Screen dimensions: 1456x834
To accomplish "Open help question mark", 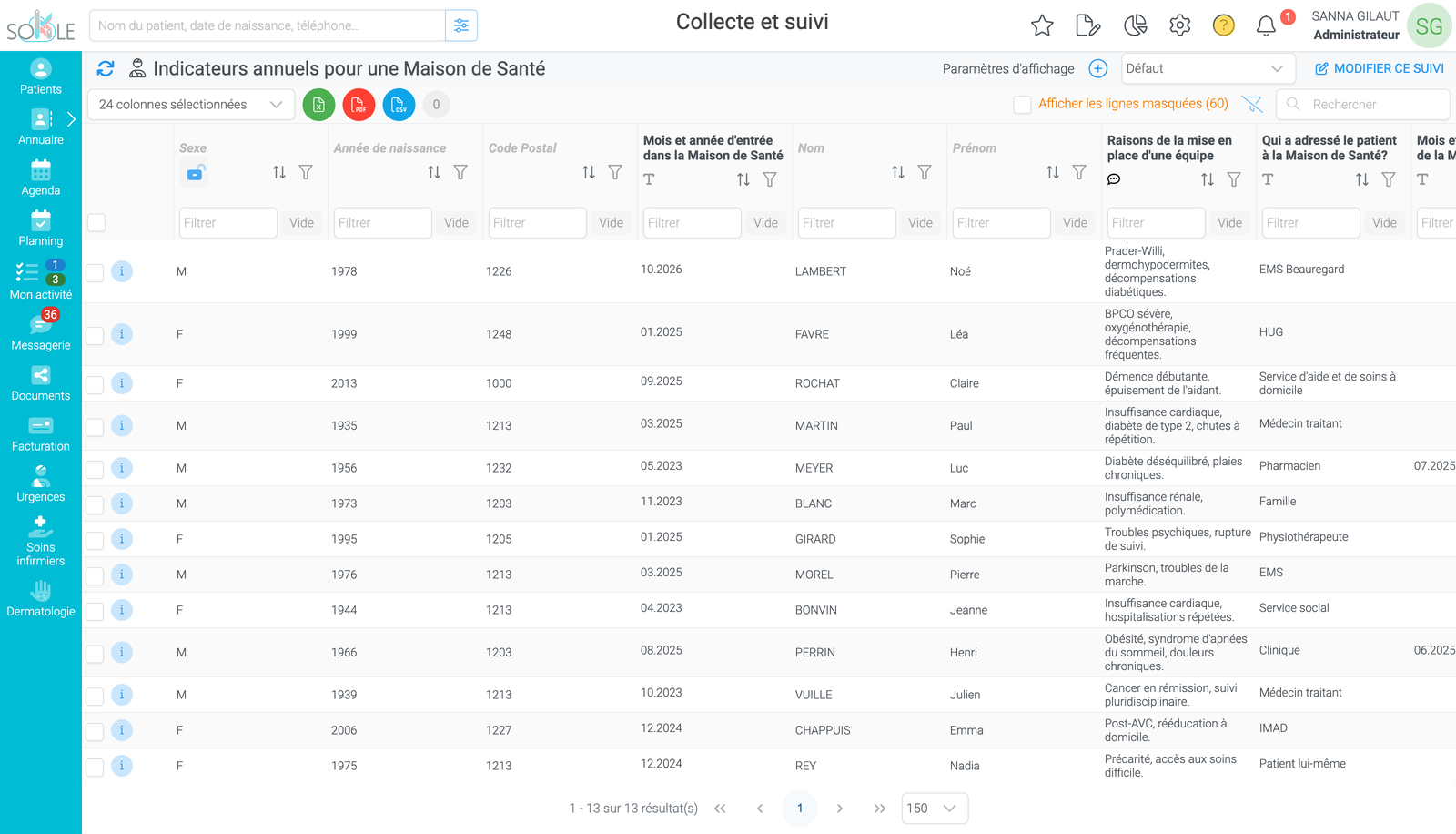I will (1224, 25).
